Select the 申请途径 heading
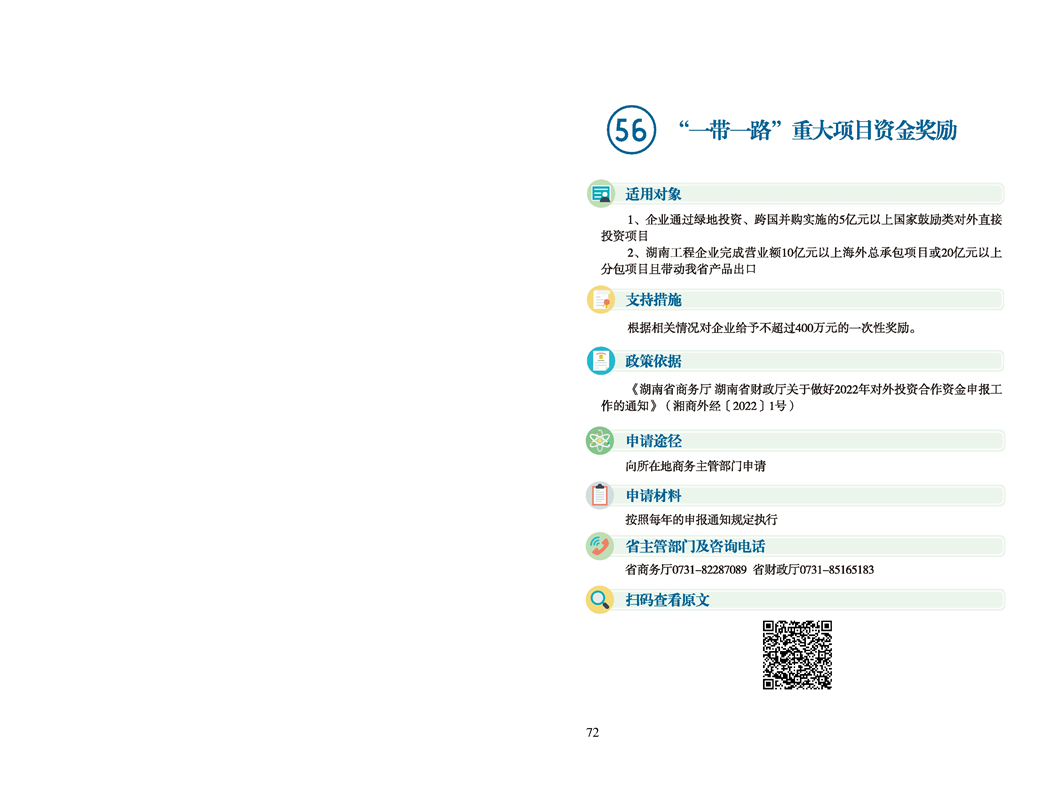This screenshot has width=1058, height=793. [x=653, y=441]
